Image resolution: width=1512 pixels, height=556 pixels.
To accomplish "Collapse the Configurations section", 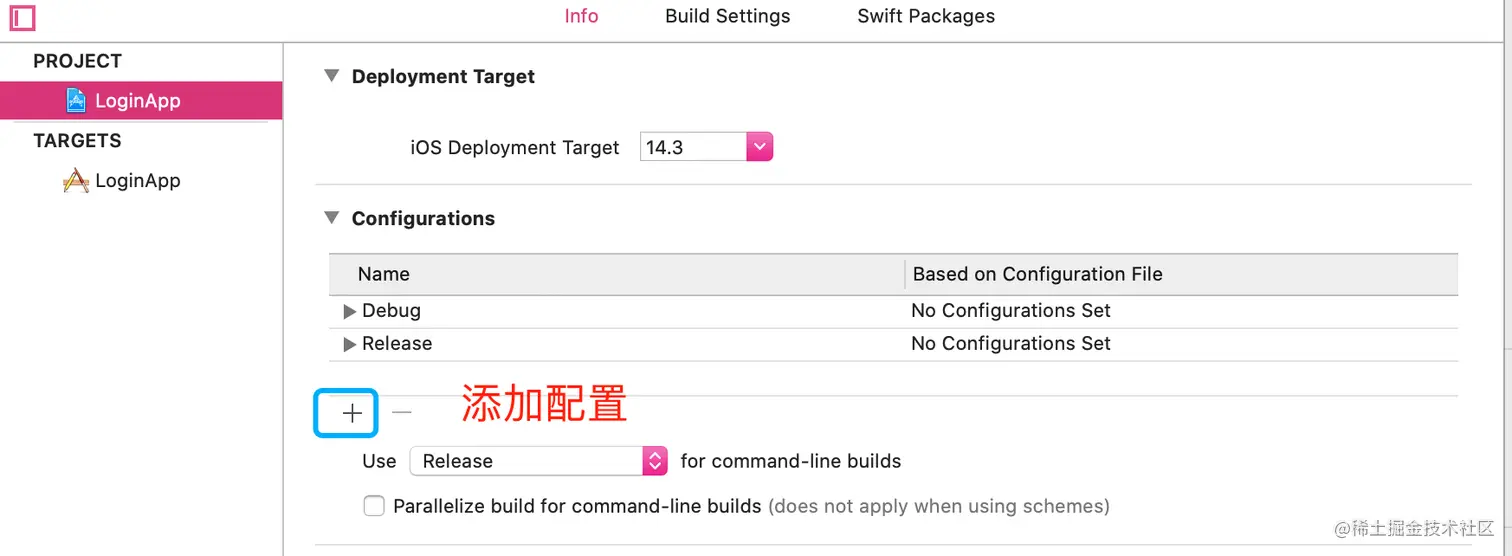I will (332, 218).
